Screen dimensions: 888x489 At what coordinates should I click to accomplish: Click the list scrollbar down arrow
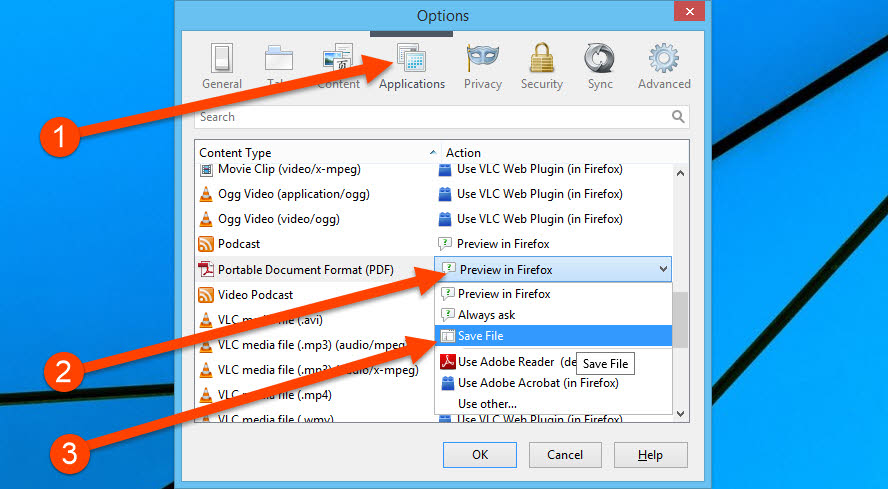click(681, 414)
